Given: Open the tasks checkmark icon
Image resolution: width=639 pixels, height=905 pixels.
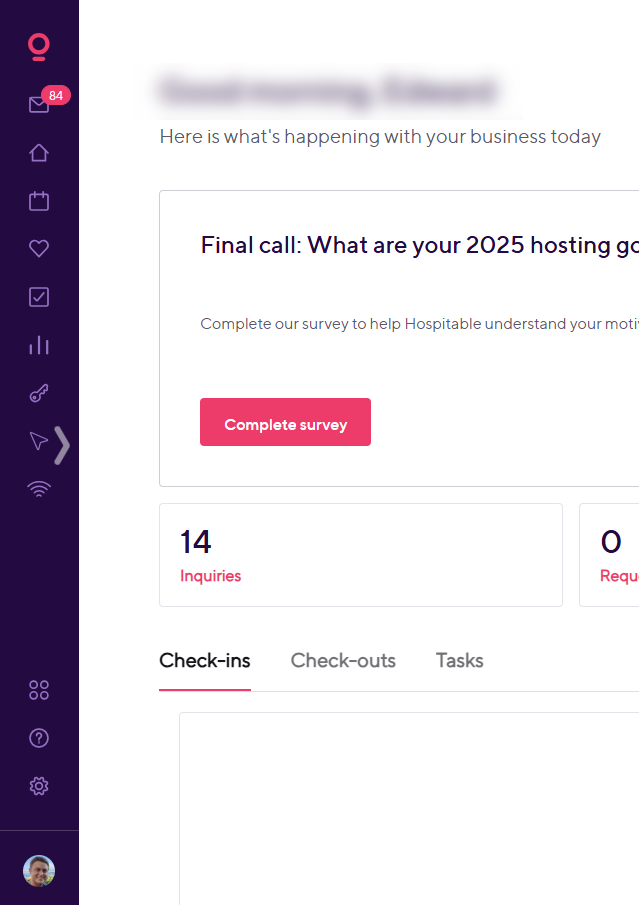Looking at the screenshot, I should (x=39, y=297).
